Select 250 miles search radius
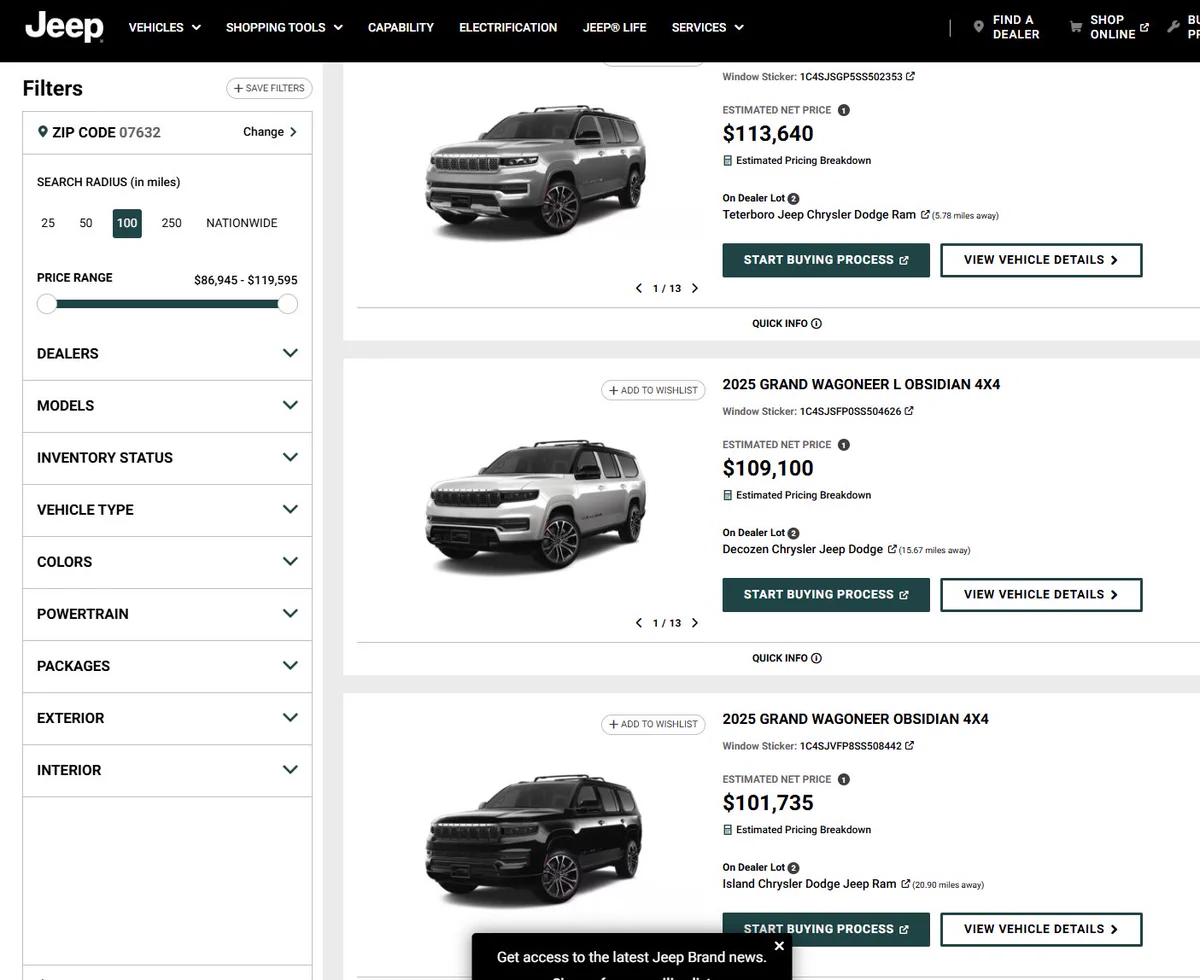The image size is (1200, 980). tap(172, 223)
